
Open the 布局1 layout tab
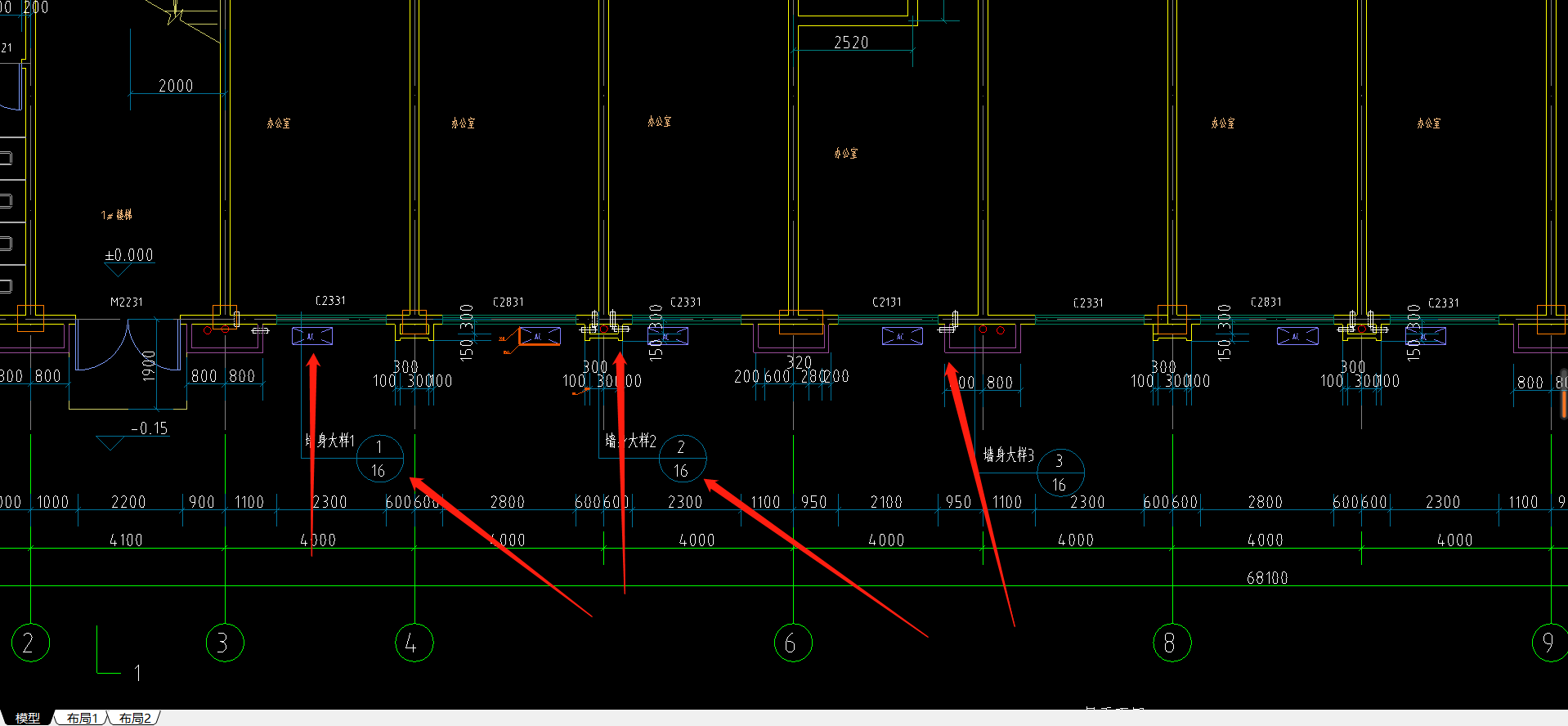coord(82,718)
